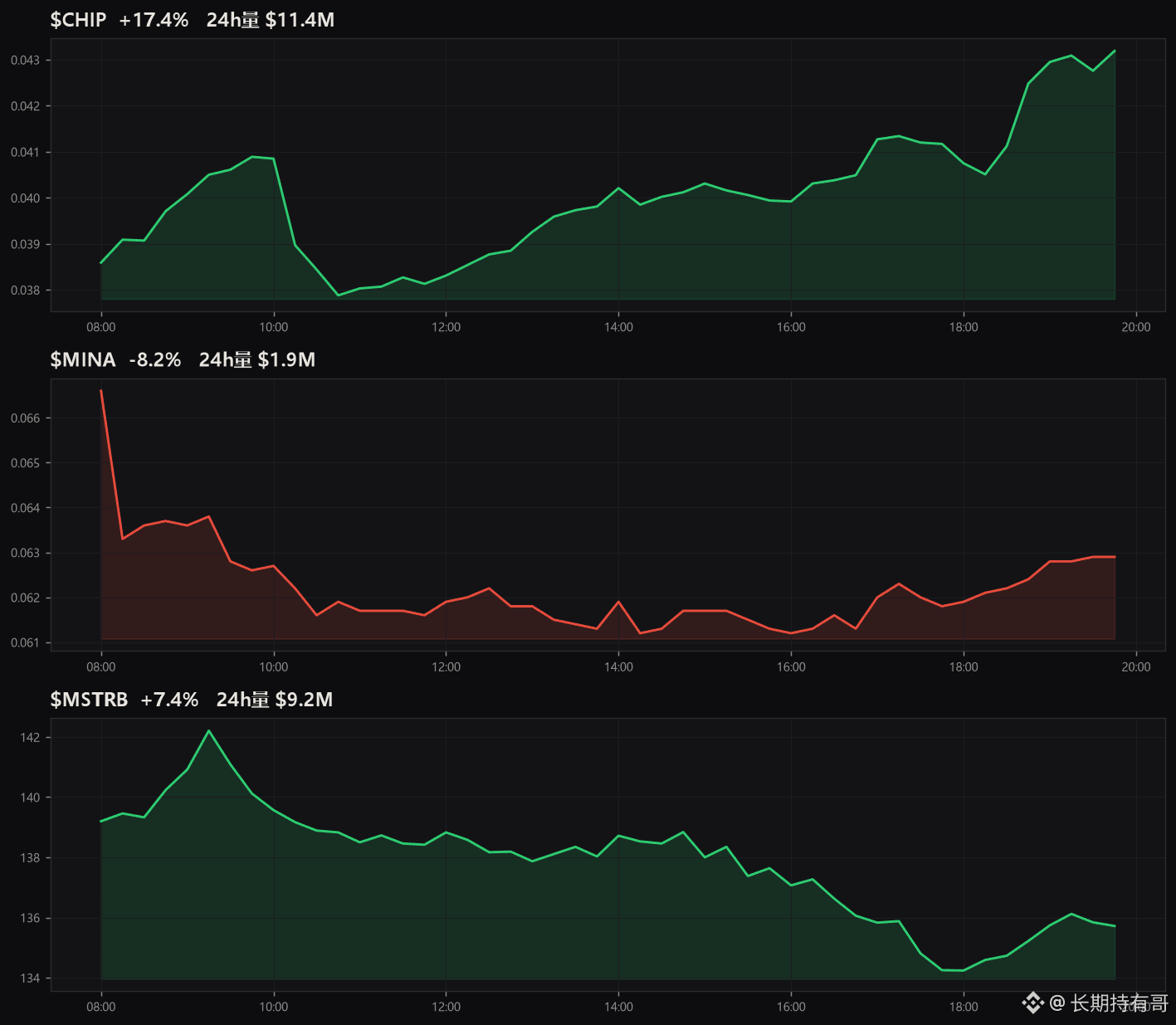Click the 0.062 price axis label

(x=25, y=598)
